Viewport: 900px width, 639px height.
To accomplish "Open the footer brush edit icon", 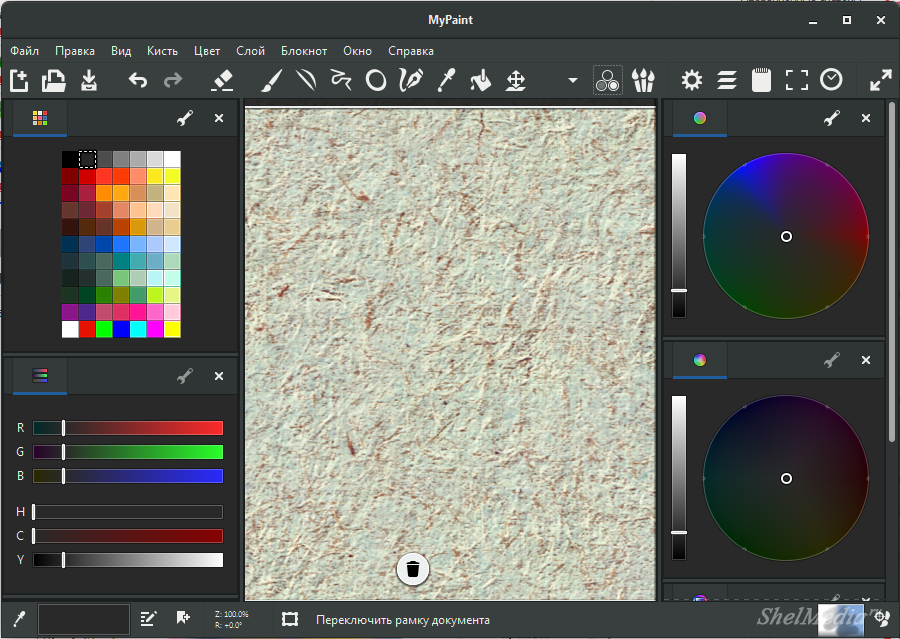I will point(148,619).
